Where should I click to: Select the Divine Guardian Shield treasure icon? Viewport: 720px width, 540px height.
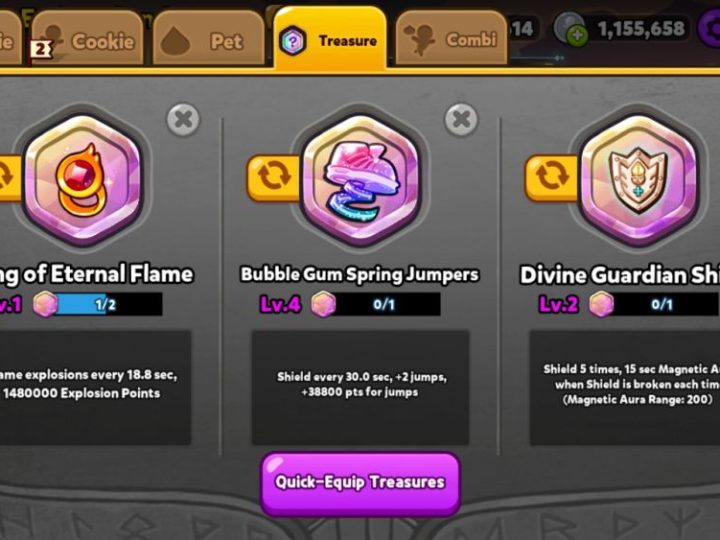tap(638, 180)
